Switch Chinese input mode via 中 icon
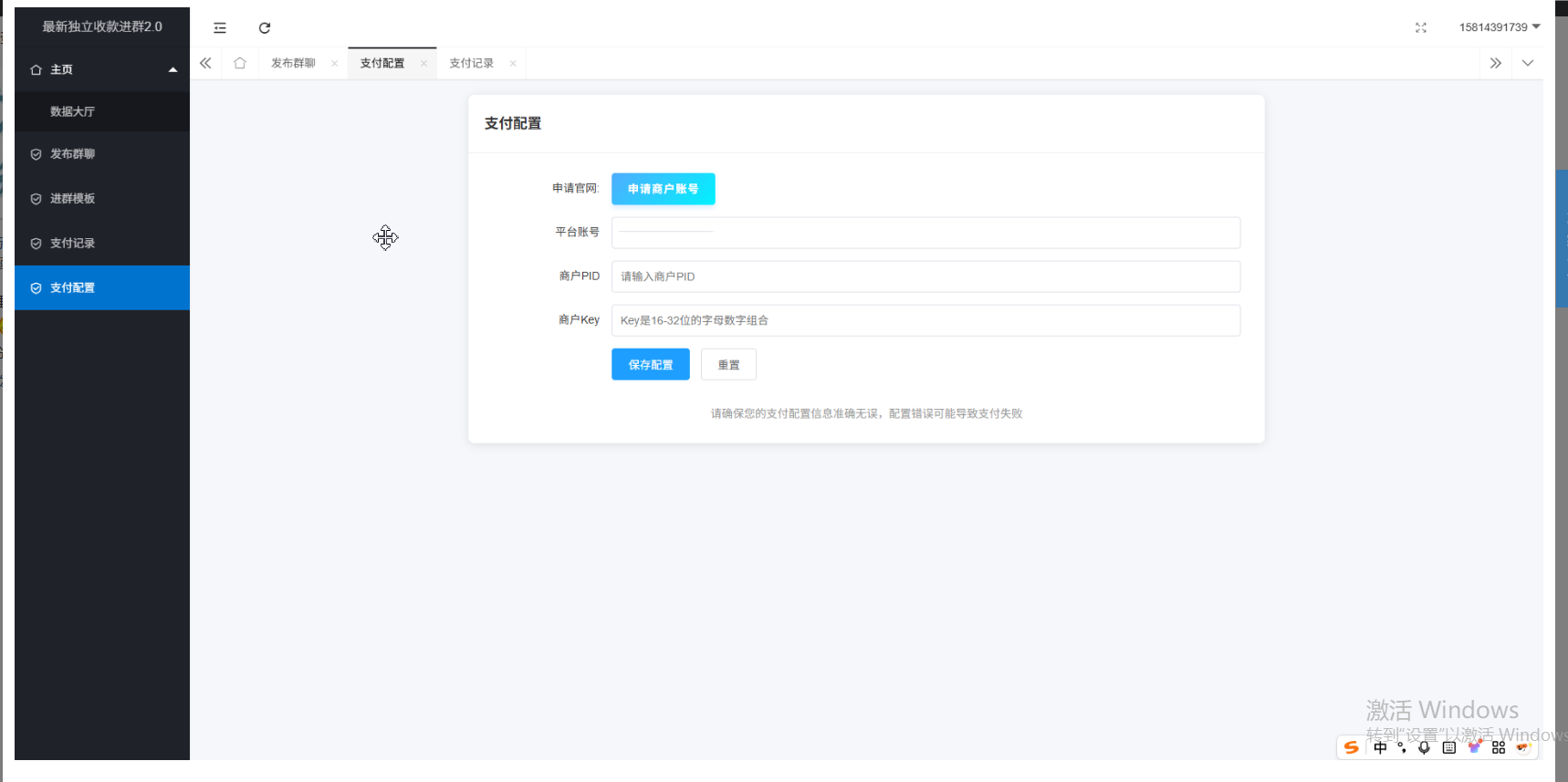The width and height of the screenshot is (1568, 782). 1380,747
